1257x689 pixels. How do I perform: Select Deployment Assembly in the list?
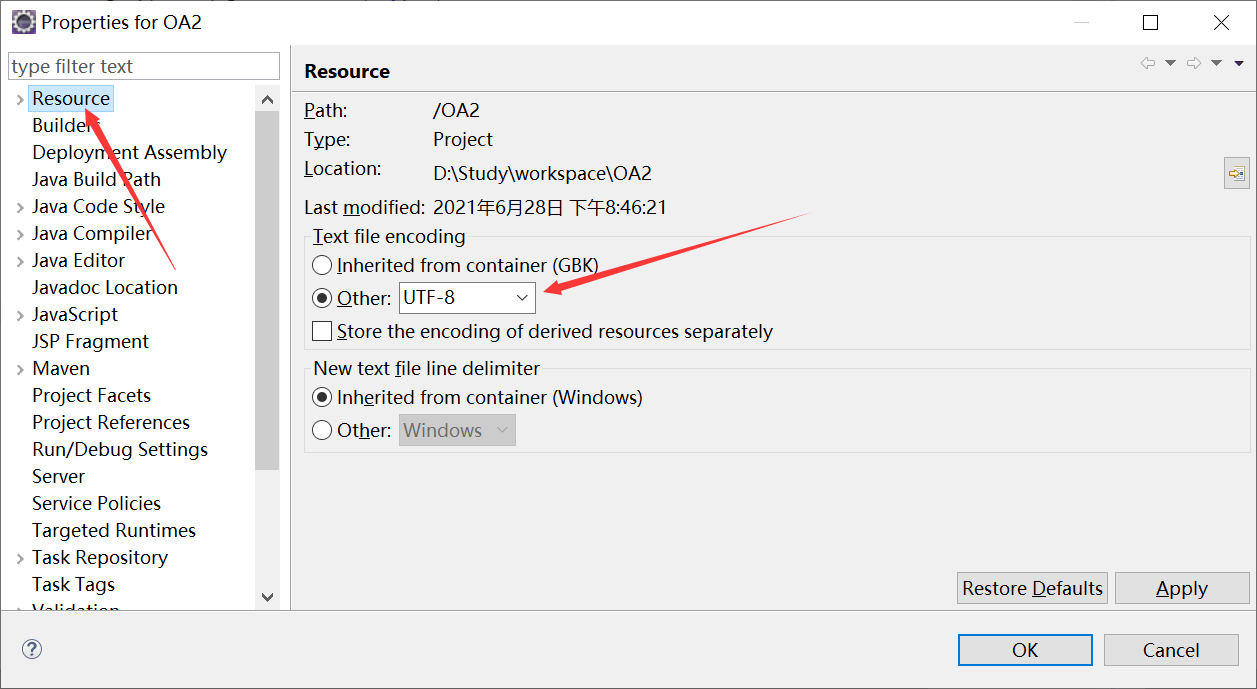(129, 153)
